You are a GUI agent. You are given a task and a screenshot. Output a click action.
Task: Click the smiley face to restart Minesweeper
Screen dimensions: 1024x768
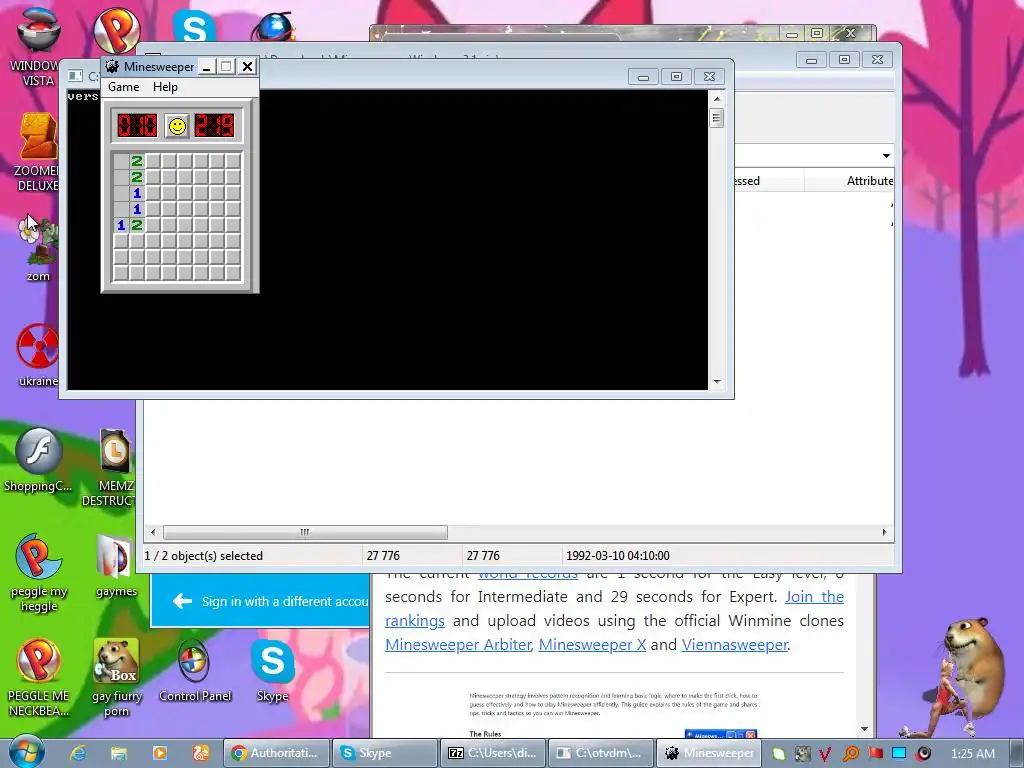coord(177,125)
